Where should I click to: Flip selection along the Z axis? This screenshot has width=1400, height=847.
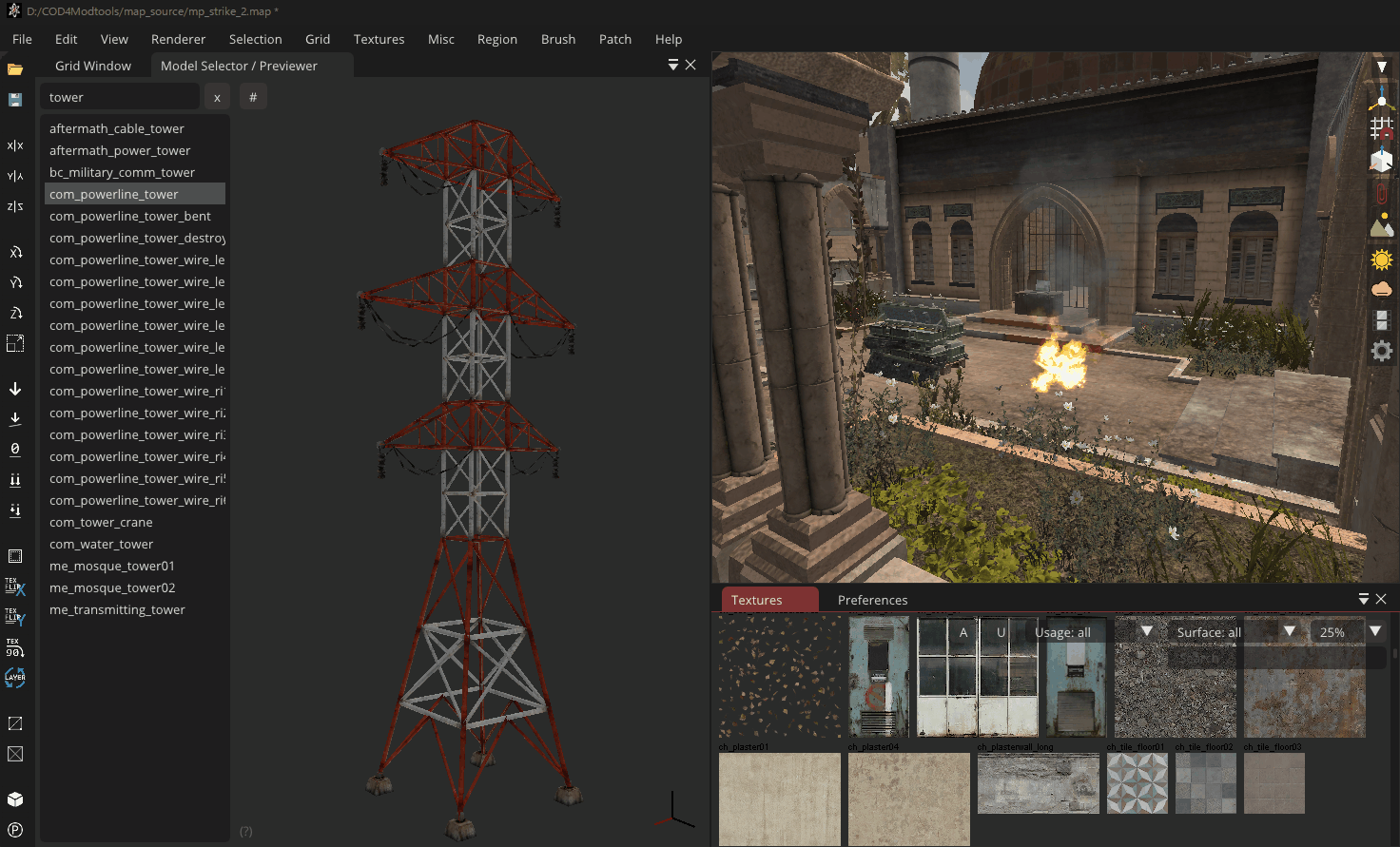click(x=15, y=206)
